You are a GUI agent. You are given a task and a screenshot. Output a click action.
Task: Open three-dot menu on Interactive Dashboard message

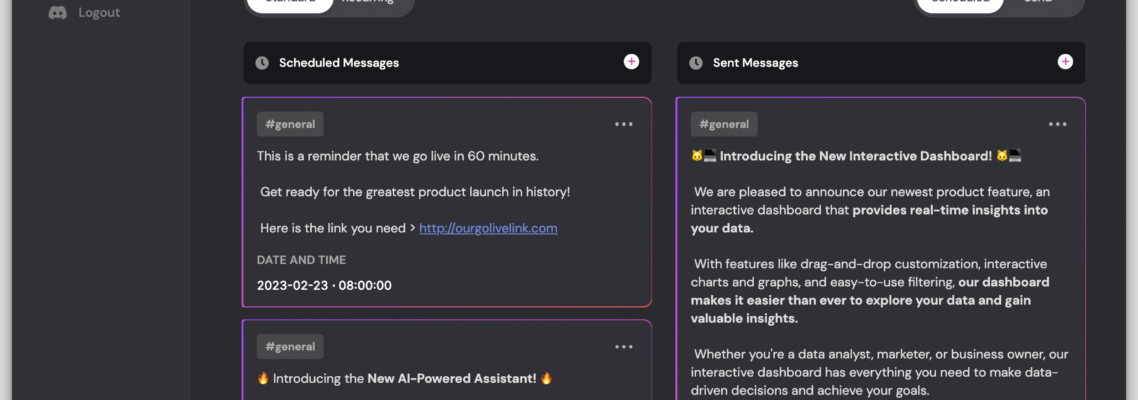click(x=1057, y=124)
